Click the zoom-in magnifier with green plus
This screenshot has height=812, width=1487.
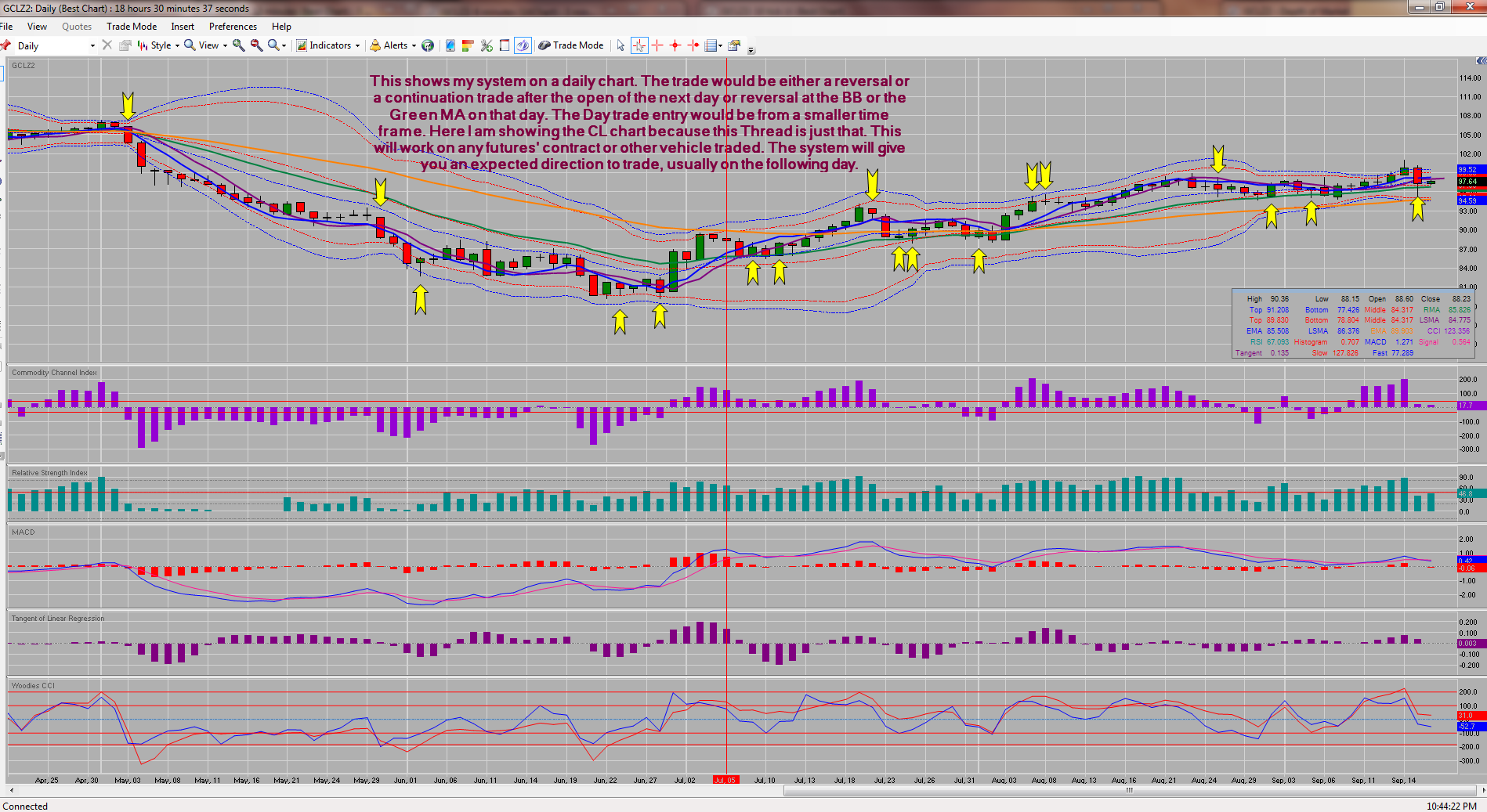pyautogui.click(x=239, y=45)
